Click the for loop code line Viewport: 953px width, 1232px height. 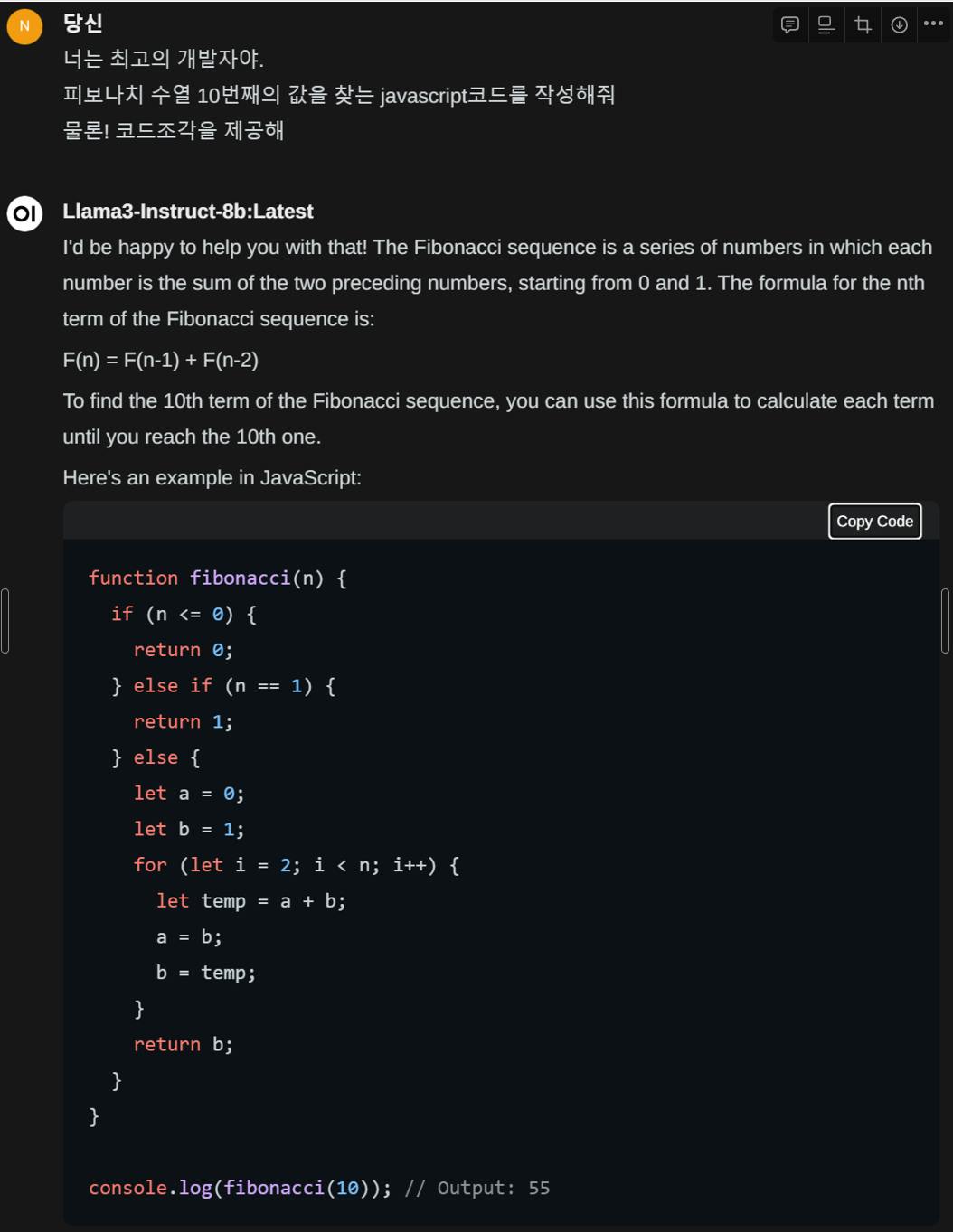297,865
